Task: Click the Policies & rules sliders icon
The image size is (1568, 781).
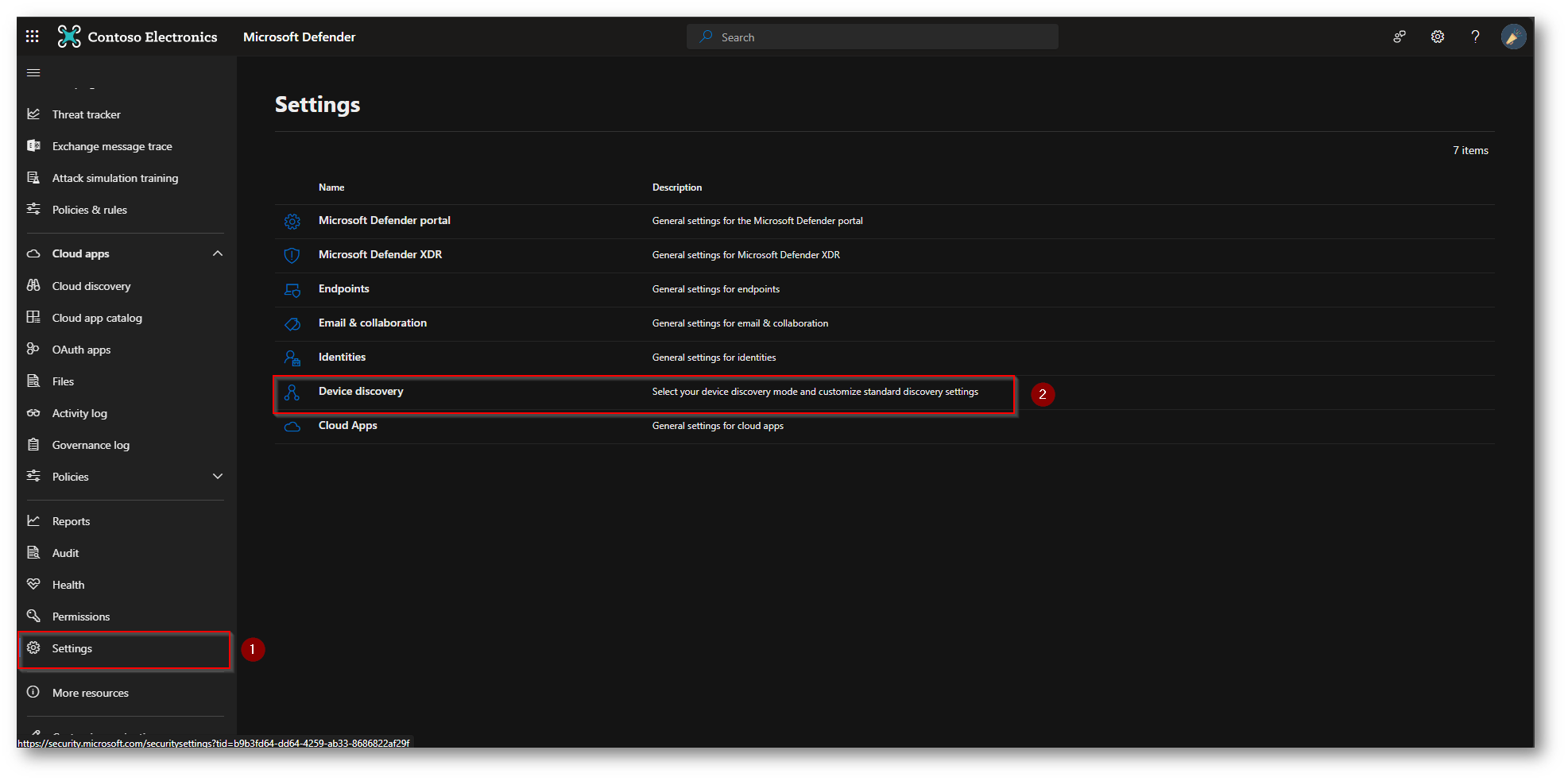Action: click(x=33, y=210)
